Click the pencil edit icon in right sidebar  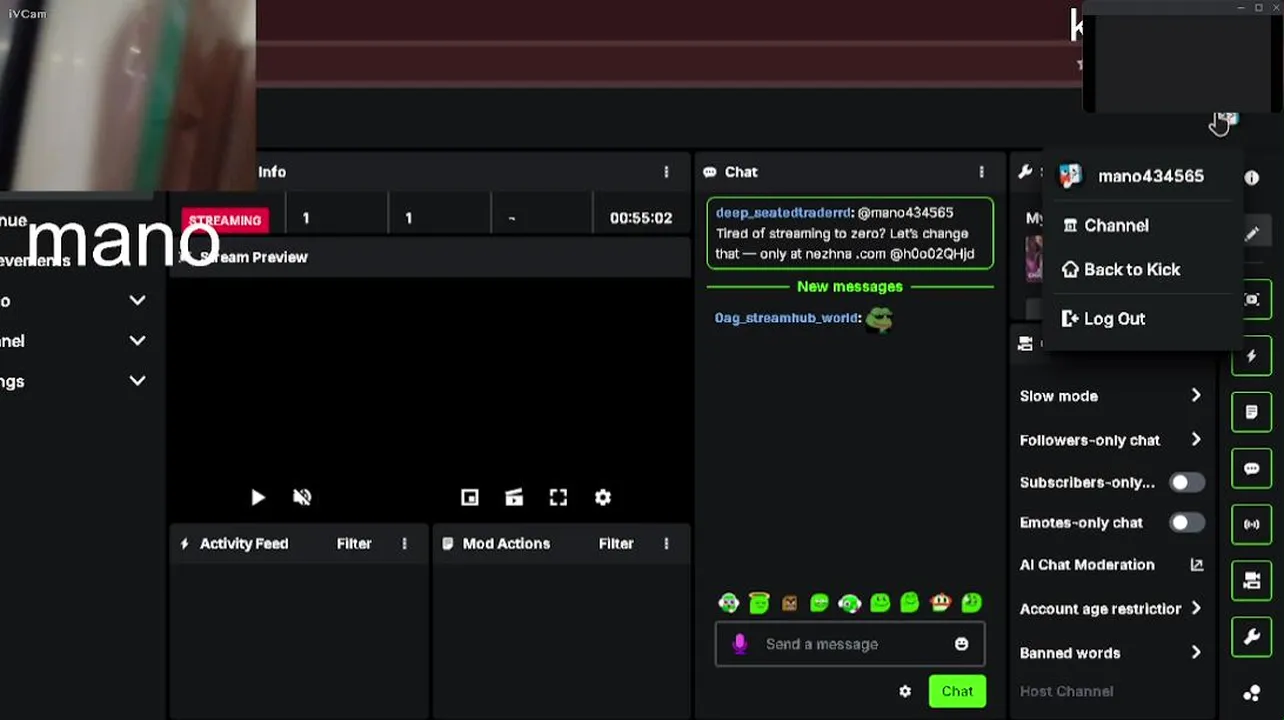tap(1251, 233)
